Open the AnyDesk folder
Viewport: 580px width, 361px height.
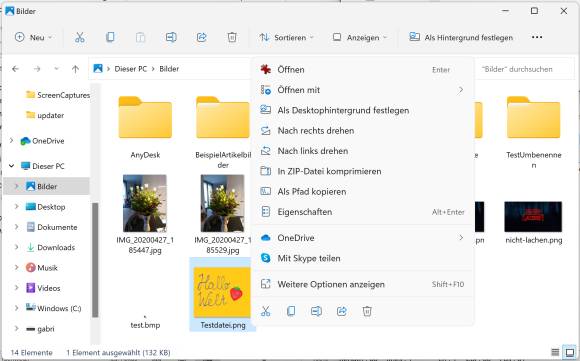point(145,127)
